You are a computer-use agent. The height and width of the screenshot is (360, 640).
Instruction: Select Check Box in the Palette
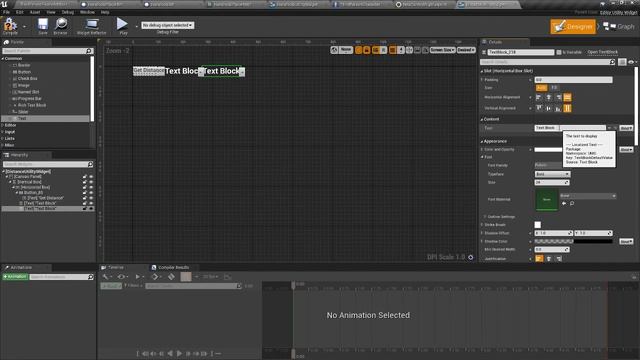click(x=27, y=78)
